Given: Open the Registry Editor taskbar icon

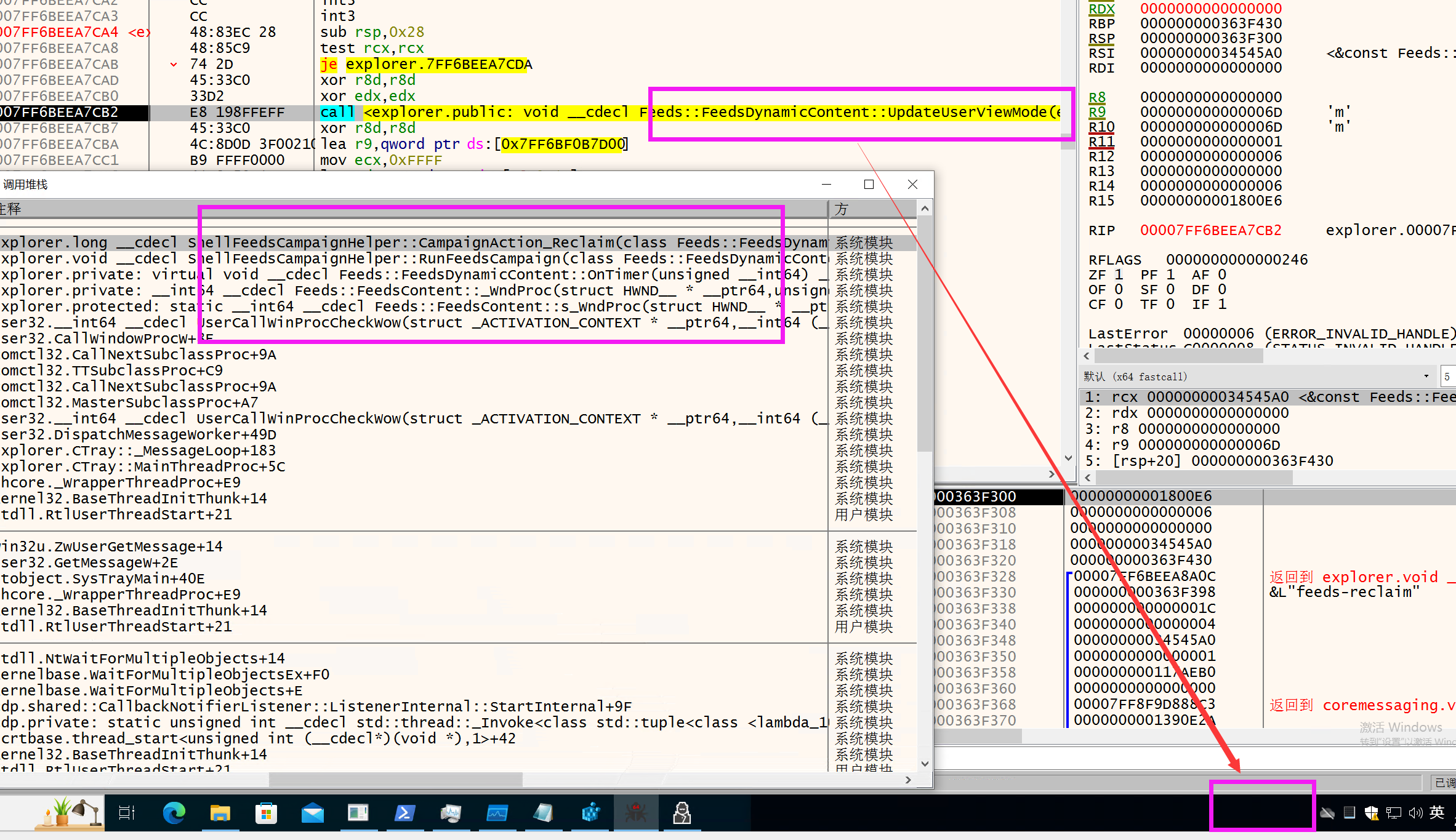Looking at the screenshot, I should (x=590, y=814).
